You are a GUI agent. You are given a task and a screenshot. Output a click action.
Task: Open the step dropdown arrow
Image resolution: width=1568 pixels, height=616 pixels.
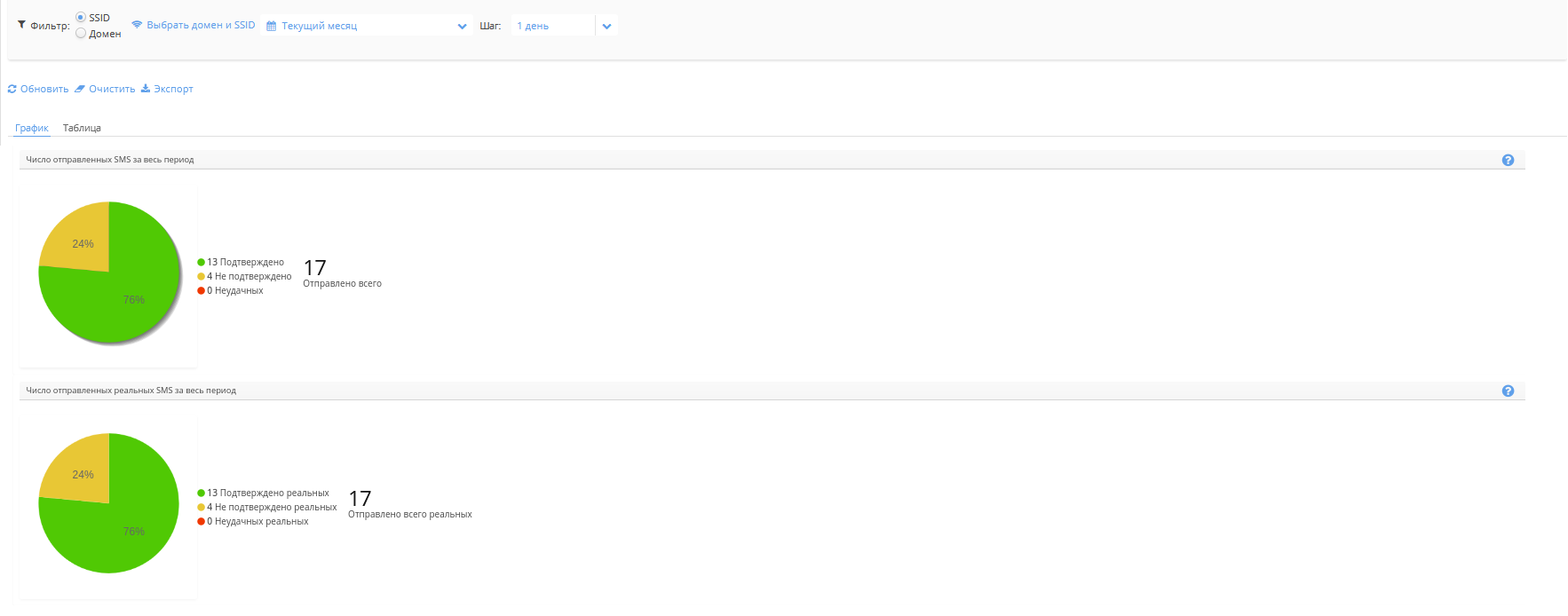pos(606,26)
